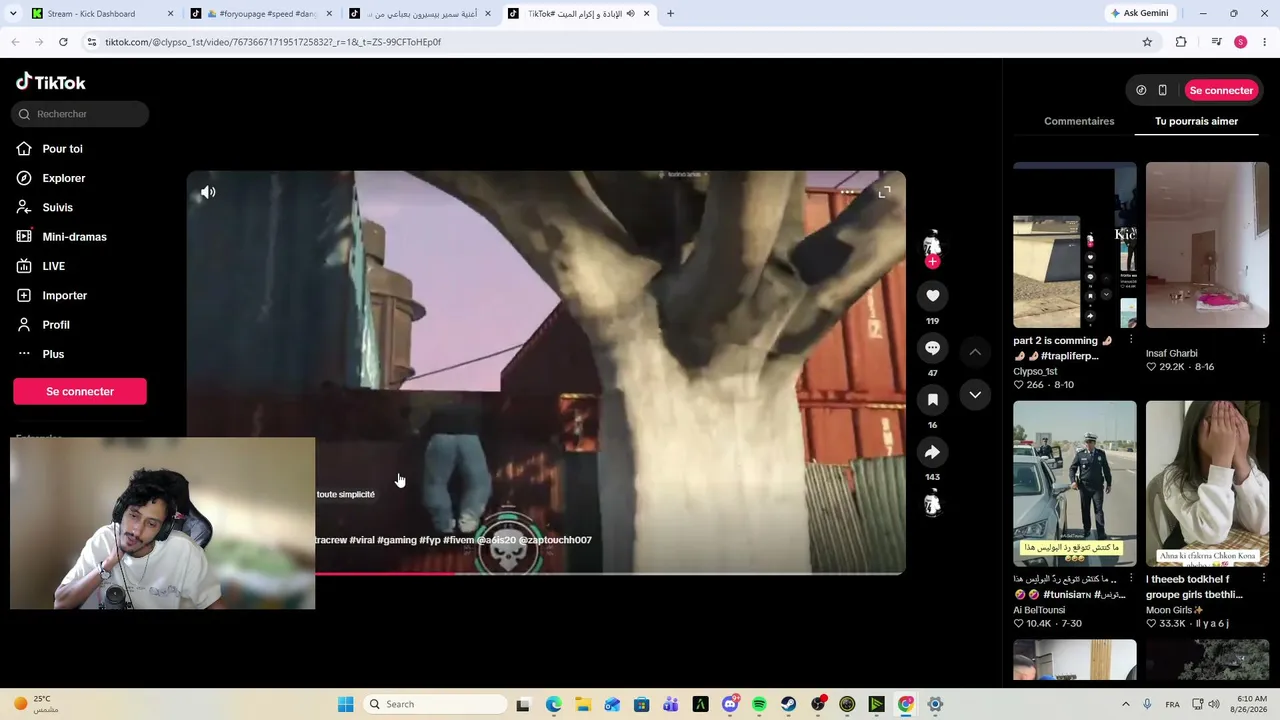This screenshot has width=1280, height=720.
Task: Go to Suivis following page
Action: pos(57,207)
